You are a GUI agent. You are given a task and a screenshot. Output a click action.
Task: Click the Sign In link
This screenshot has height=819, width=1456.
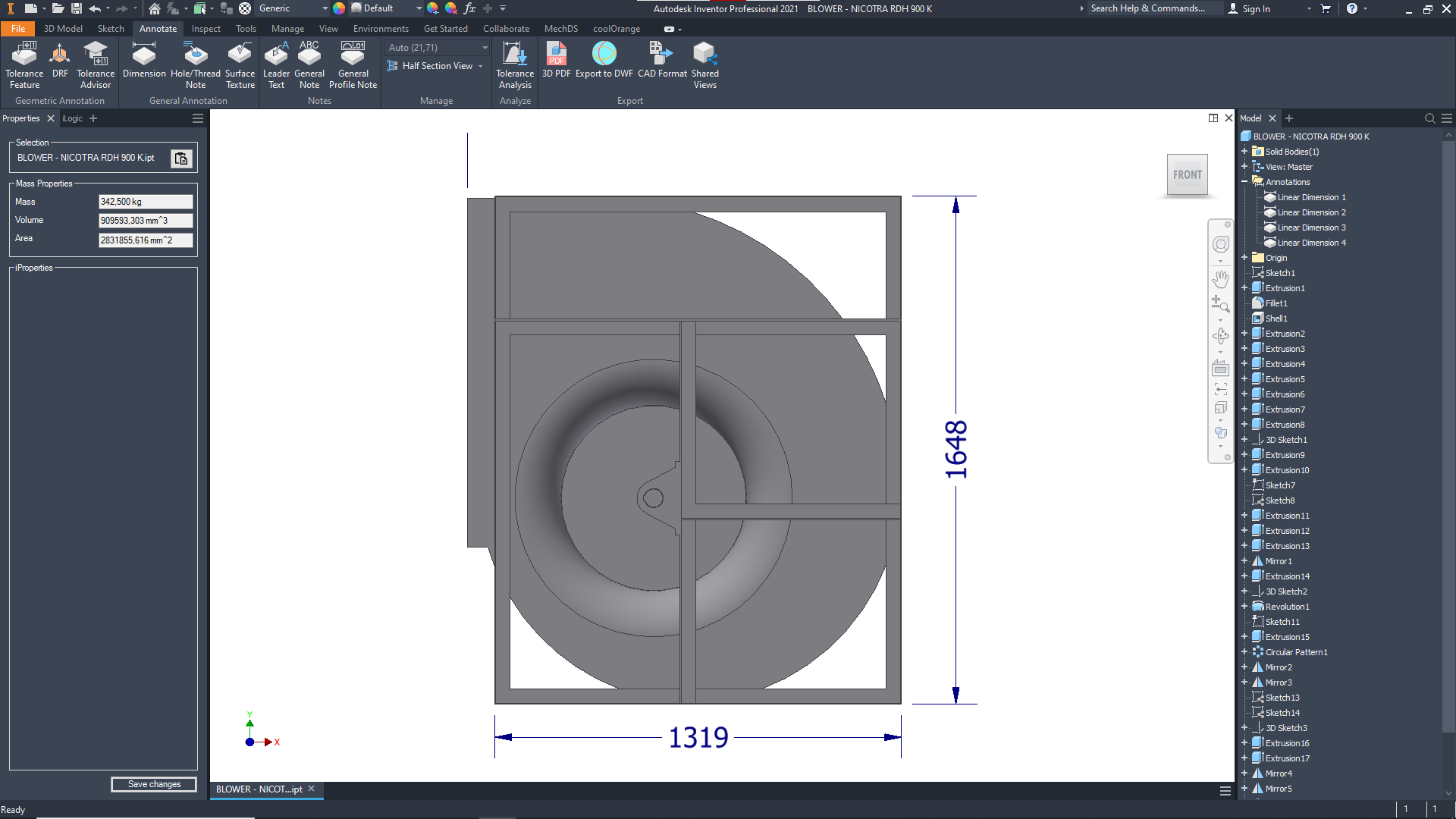tap(1256, 9)
